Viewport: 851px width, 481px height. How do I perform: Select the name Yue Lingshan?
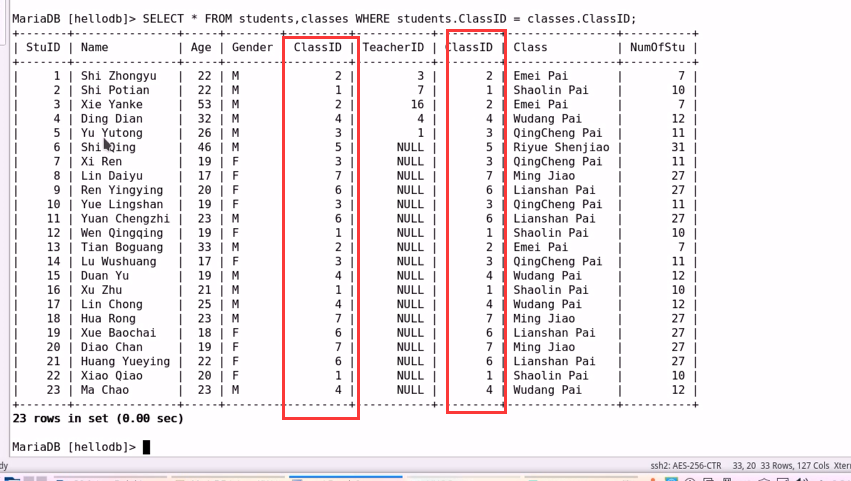122,204
